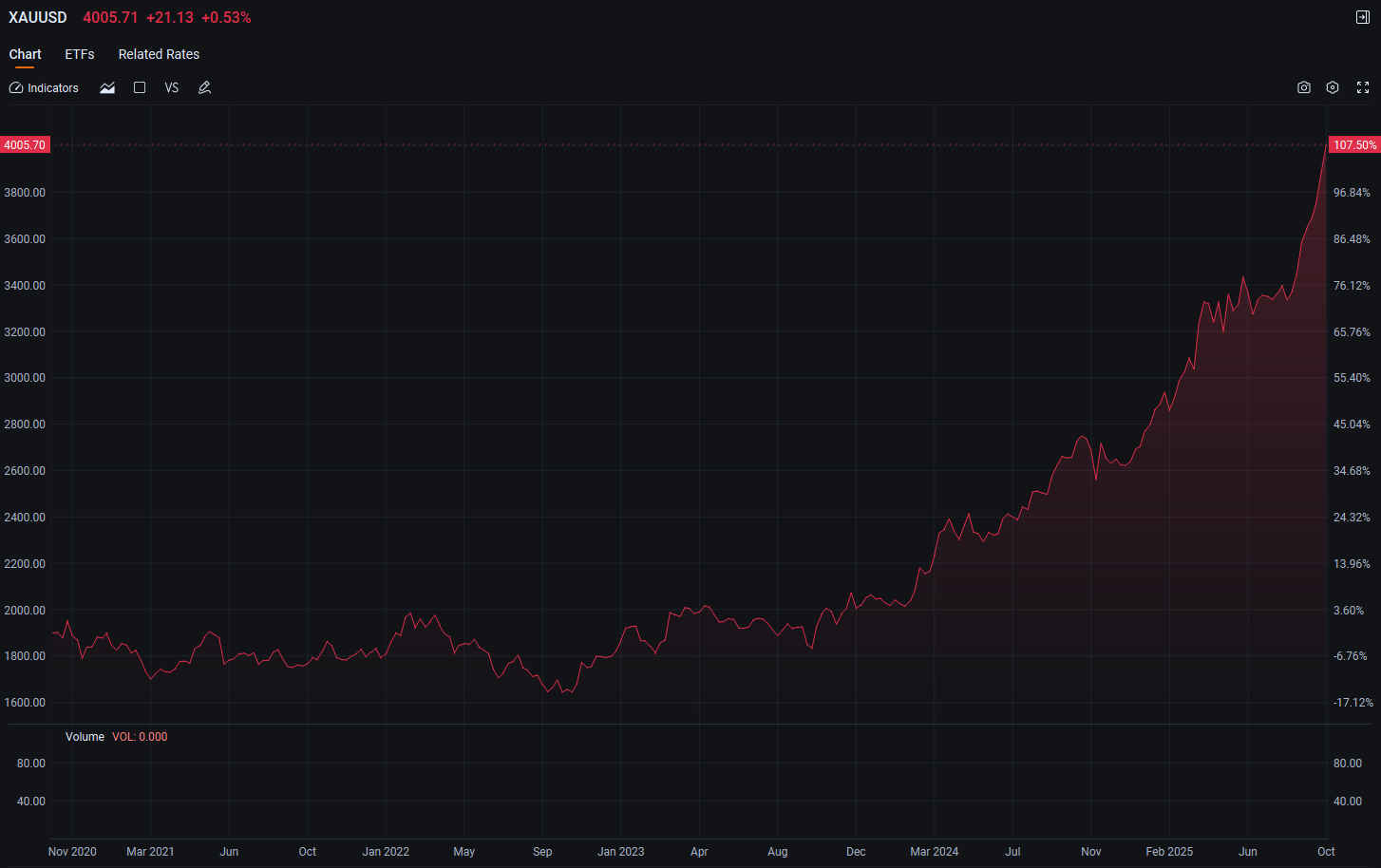Take a chart snapshot with camera icon
This screenshot has width=1381, height=868.
pyautogui.click(x=1304, y=87)
